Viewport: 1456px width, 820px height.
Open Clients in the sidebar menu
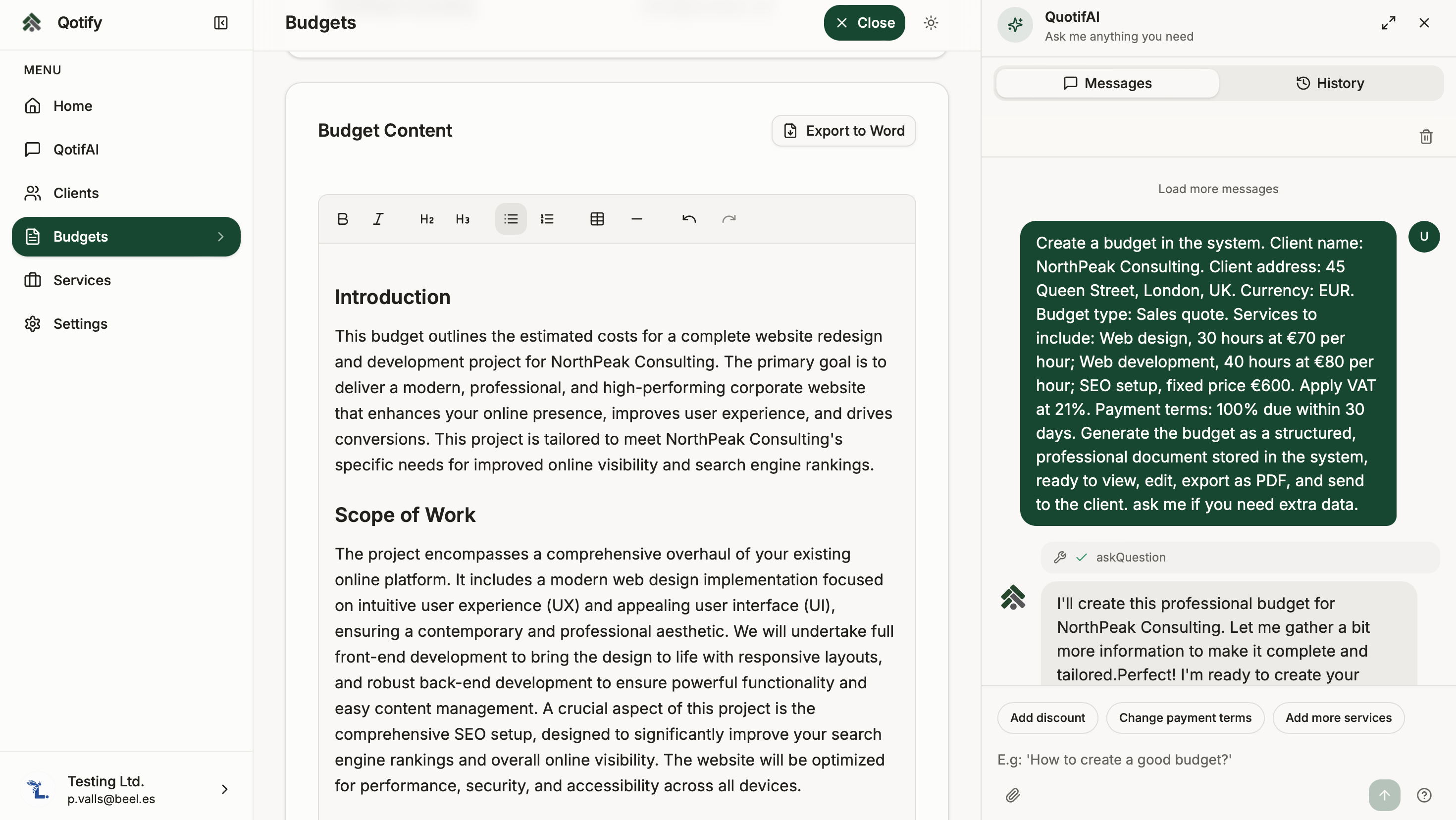(76, 193)
